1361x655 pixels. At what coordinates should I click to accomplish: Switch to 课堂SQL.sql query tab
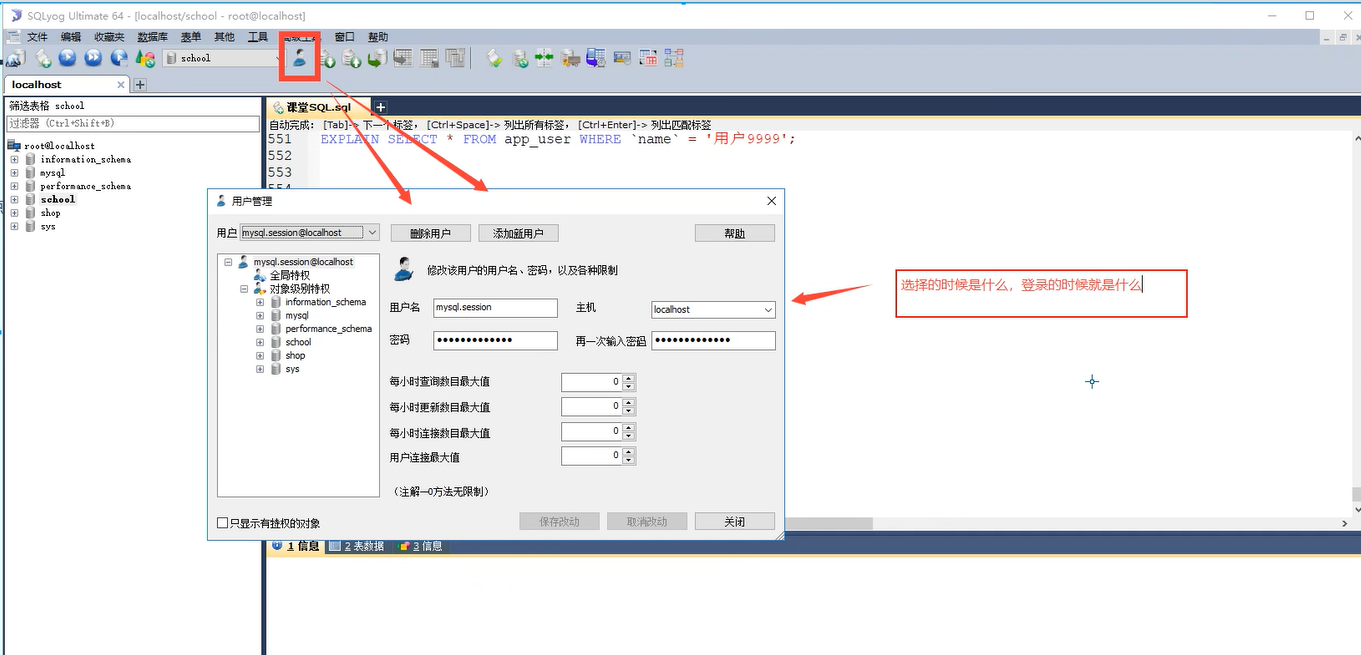coord(318,107)
